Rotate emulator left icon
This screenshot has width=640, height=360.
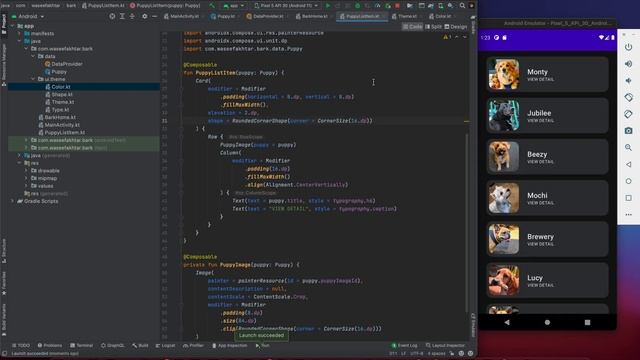pos(629,97)
